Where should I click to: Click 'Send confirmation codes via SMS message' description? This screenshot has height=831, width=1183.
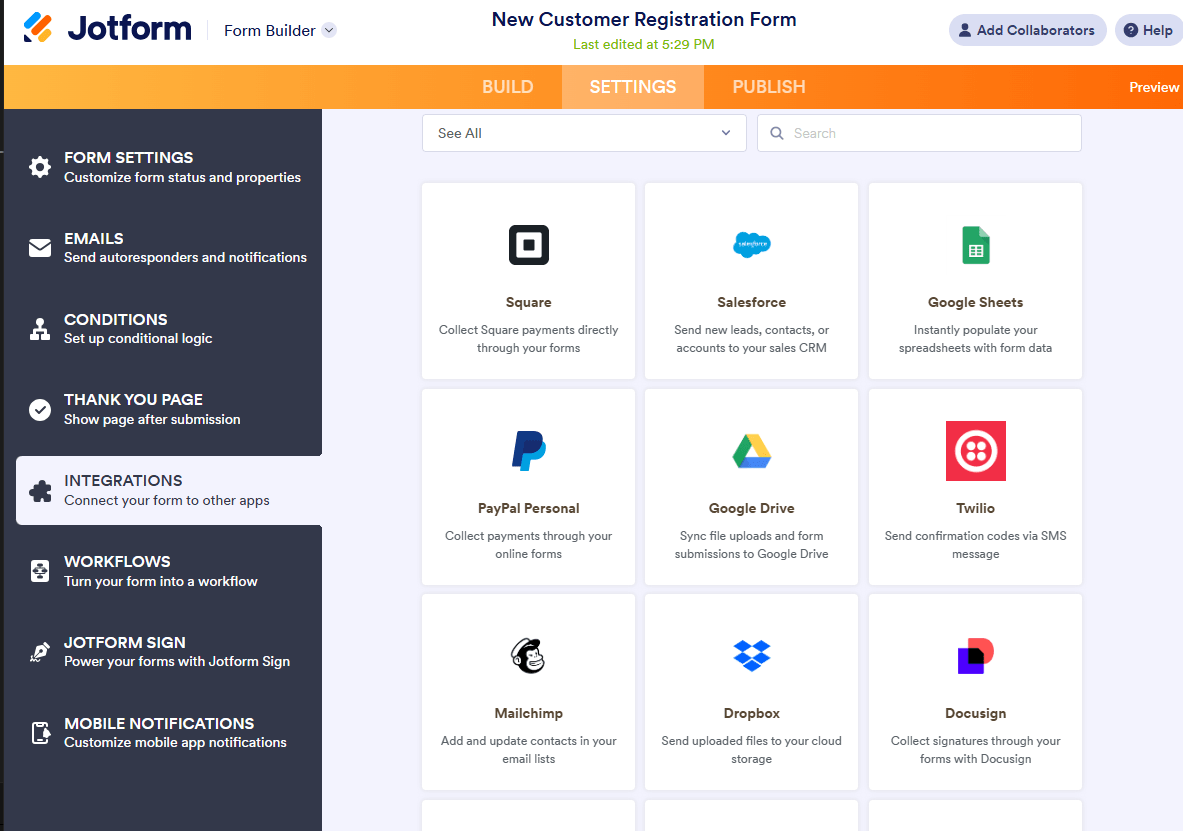click(976, 545)
